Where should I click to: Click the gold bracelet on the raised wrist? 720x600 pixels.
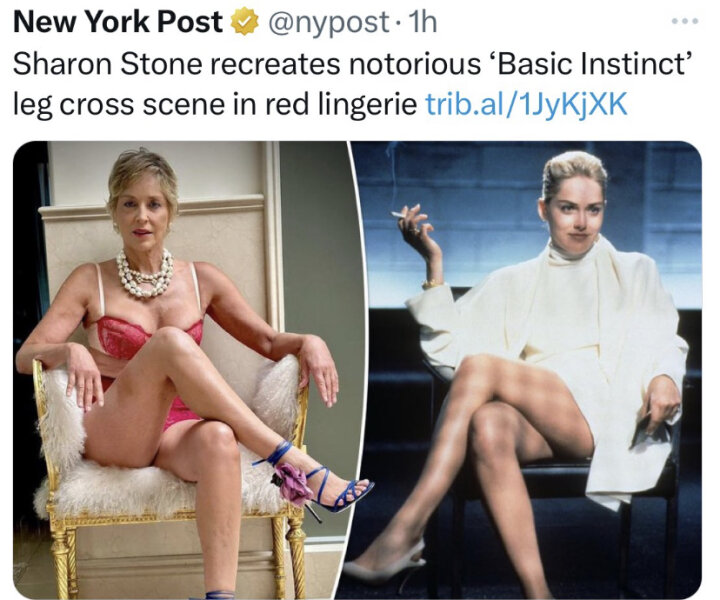pos(432,283)
